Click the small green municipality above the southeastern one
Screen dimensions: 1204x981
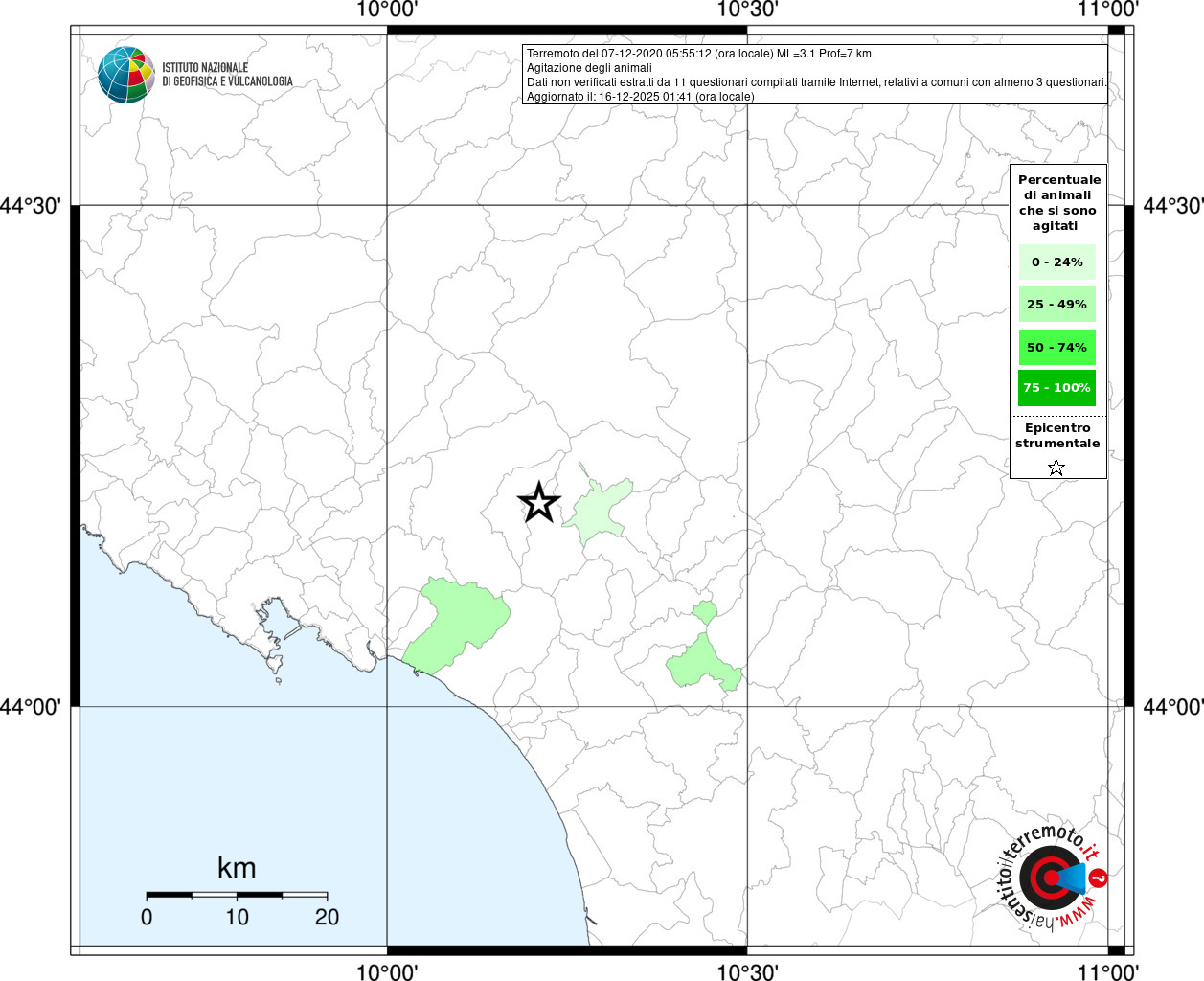pyautogui.click(x=705, y=612)
